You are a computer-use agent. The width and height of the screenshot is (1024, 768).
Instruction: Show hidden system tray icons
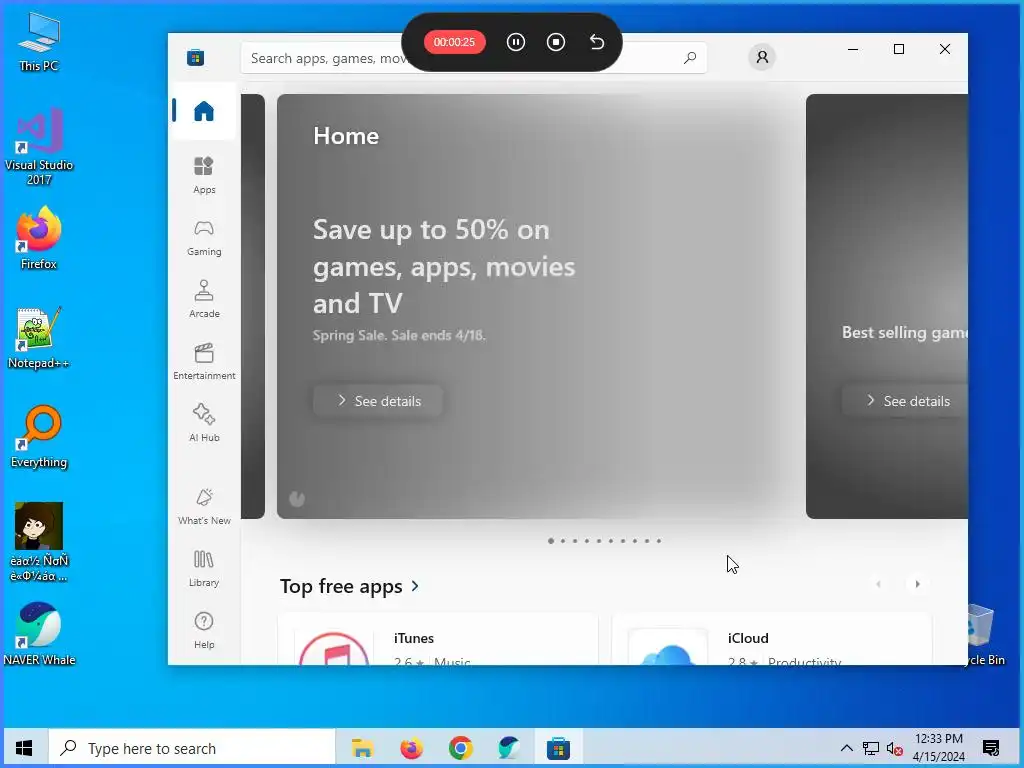coord(846,748)
